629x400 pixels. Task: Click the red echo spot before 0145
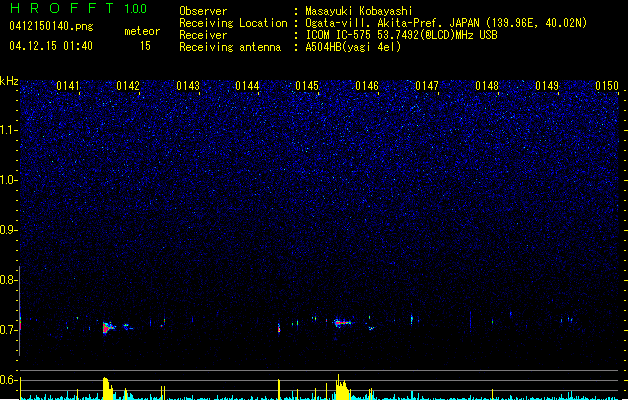pos(279,329)
